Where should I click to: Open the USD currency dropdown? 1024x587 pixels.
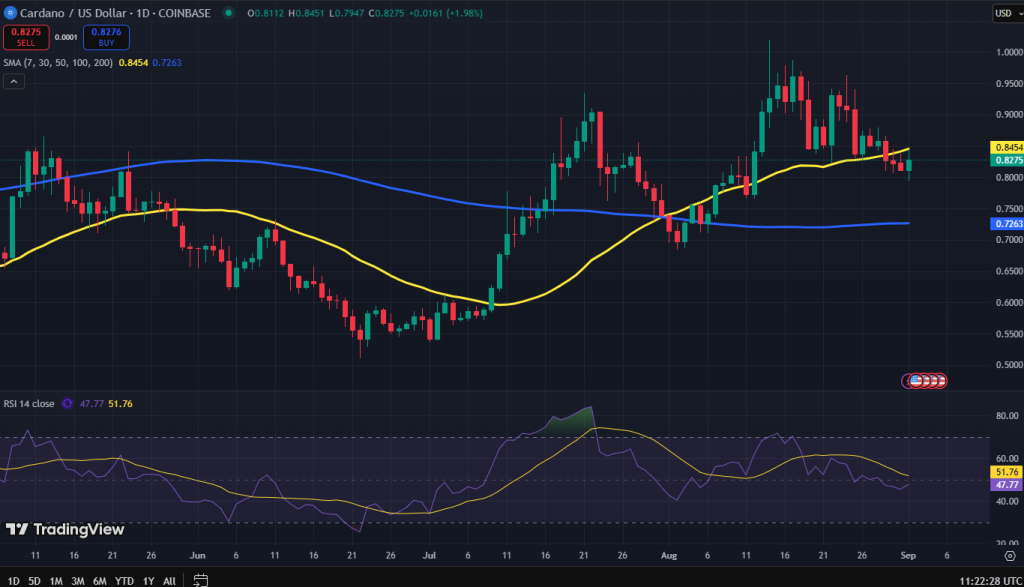[x=1004, y=13]
